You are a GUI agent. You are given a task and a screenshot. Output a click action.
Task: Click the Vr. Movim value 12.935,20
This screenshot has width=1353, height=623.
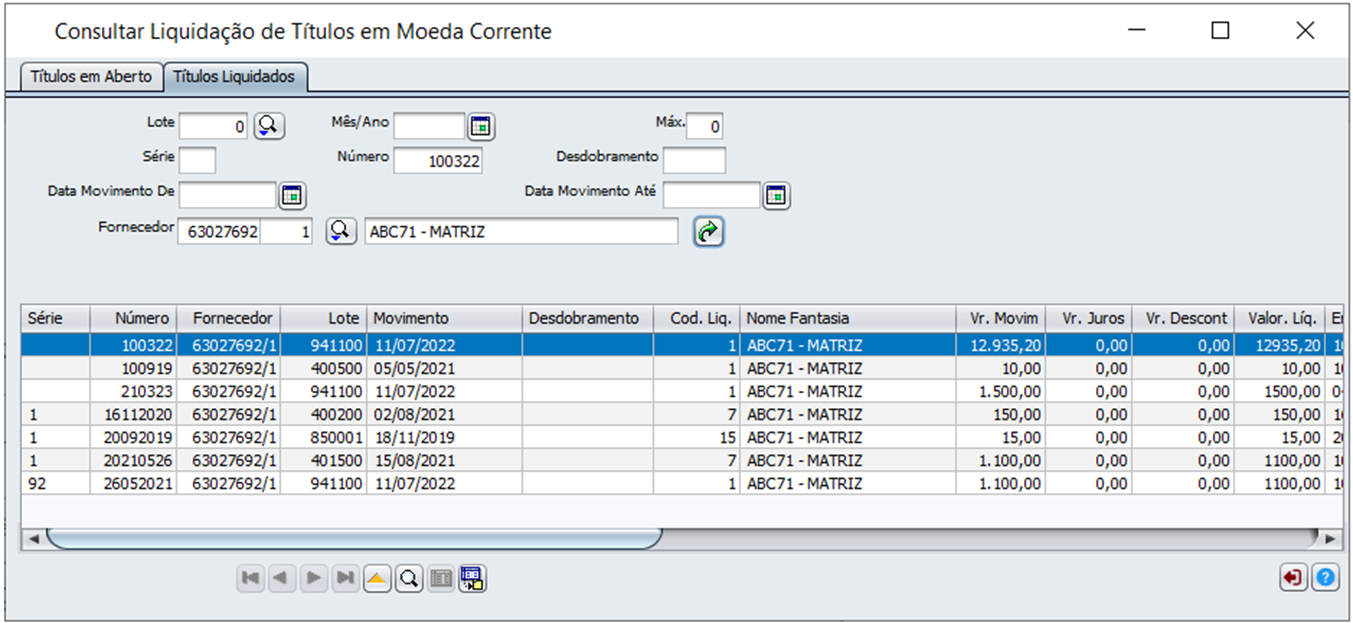[1001, 345]
